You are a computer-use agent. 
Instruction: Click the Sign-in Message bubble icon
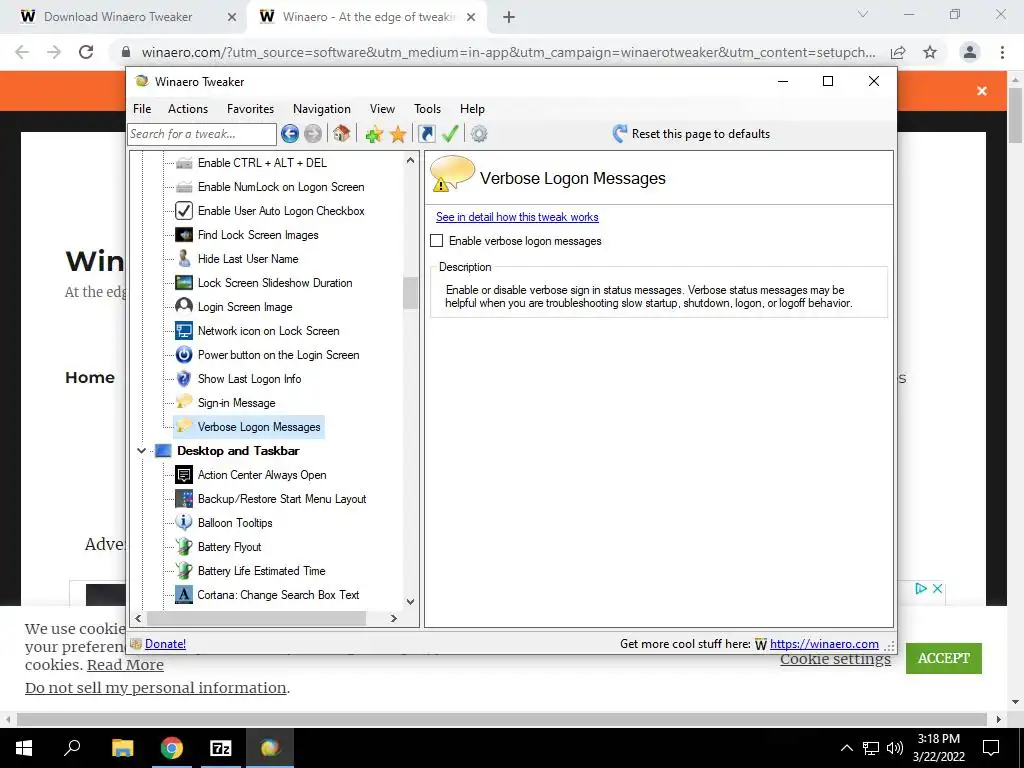click(x=184, y=402)
